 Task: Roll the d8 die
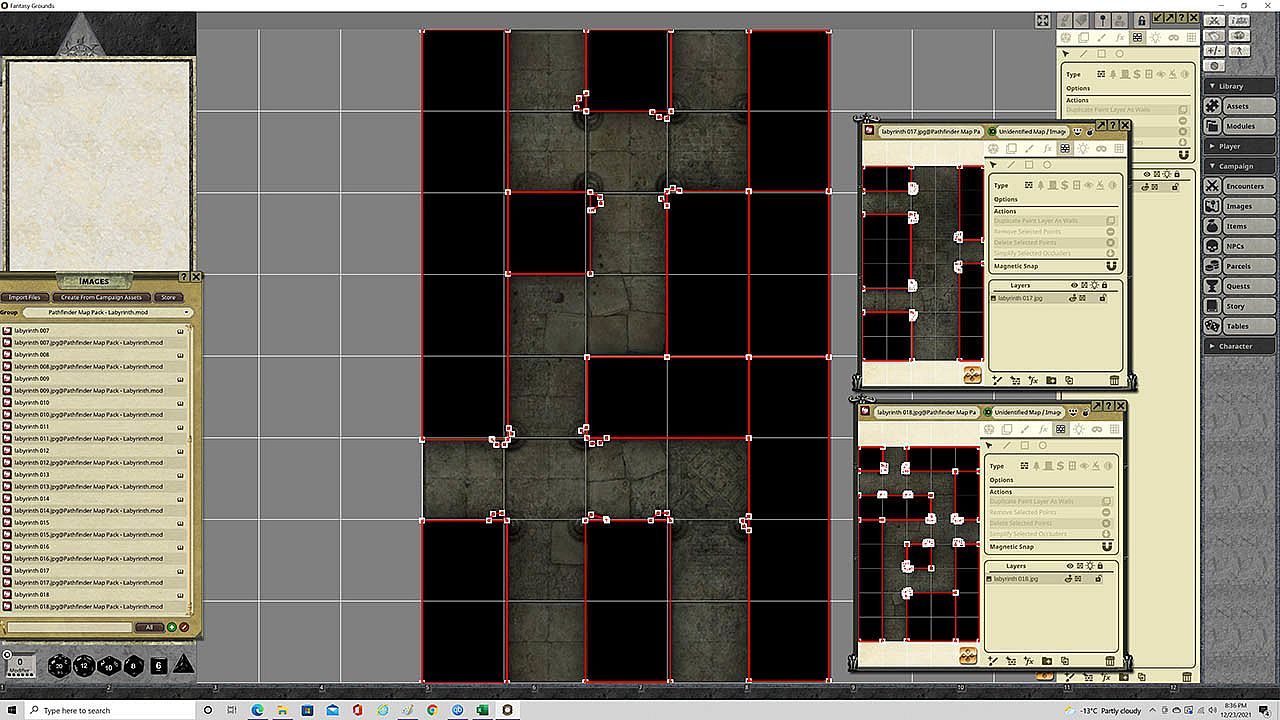click(134, 664)
